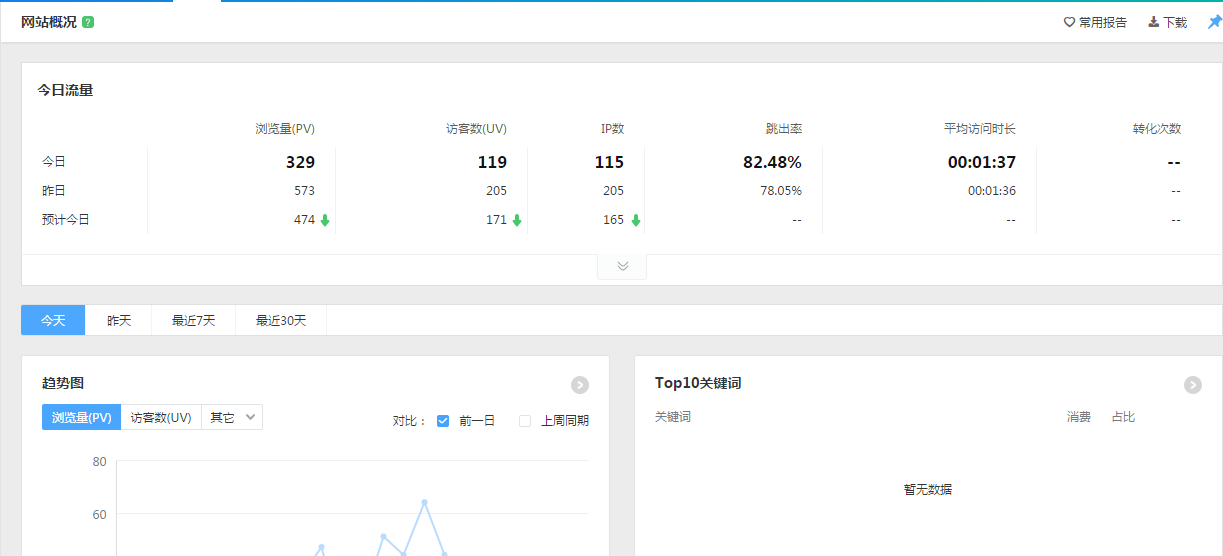Select 浏览量(PV) trend tab

tap(82, 417)
